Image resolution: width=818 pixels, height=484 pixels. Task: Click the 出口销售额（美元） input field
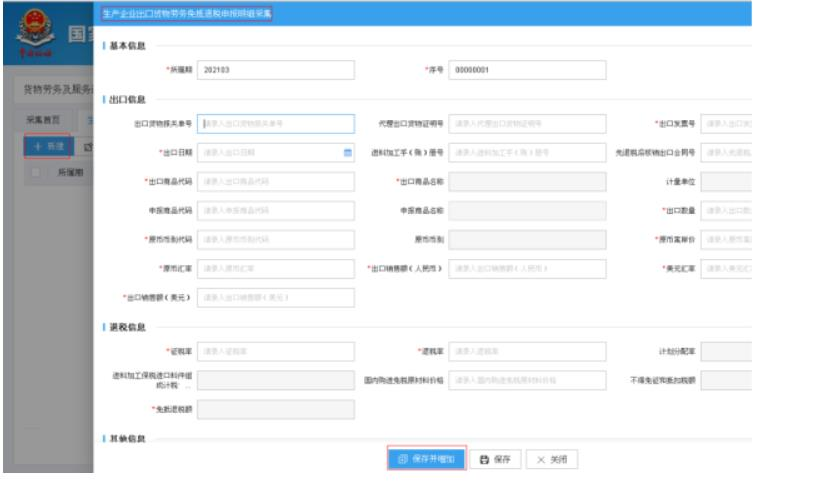coord(276,298)
